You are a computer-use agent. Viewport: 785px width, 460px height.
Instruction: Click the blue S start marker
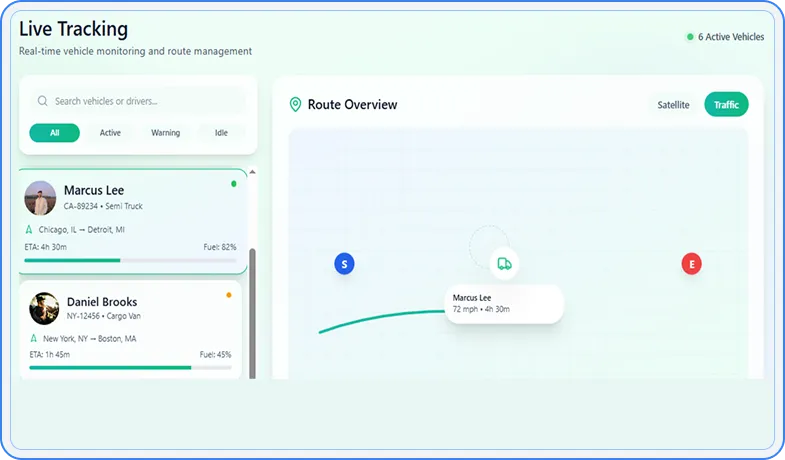pyautogui.click(x=344, y=264)
